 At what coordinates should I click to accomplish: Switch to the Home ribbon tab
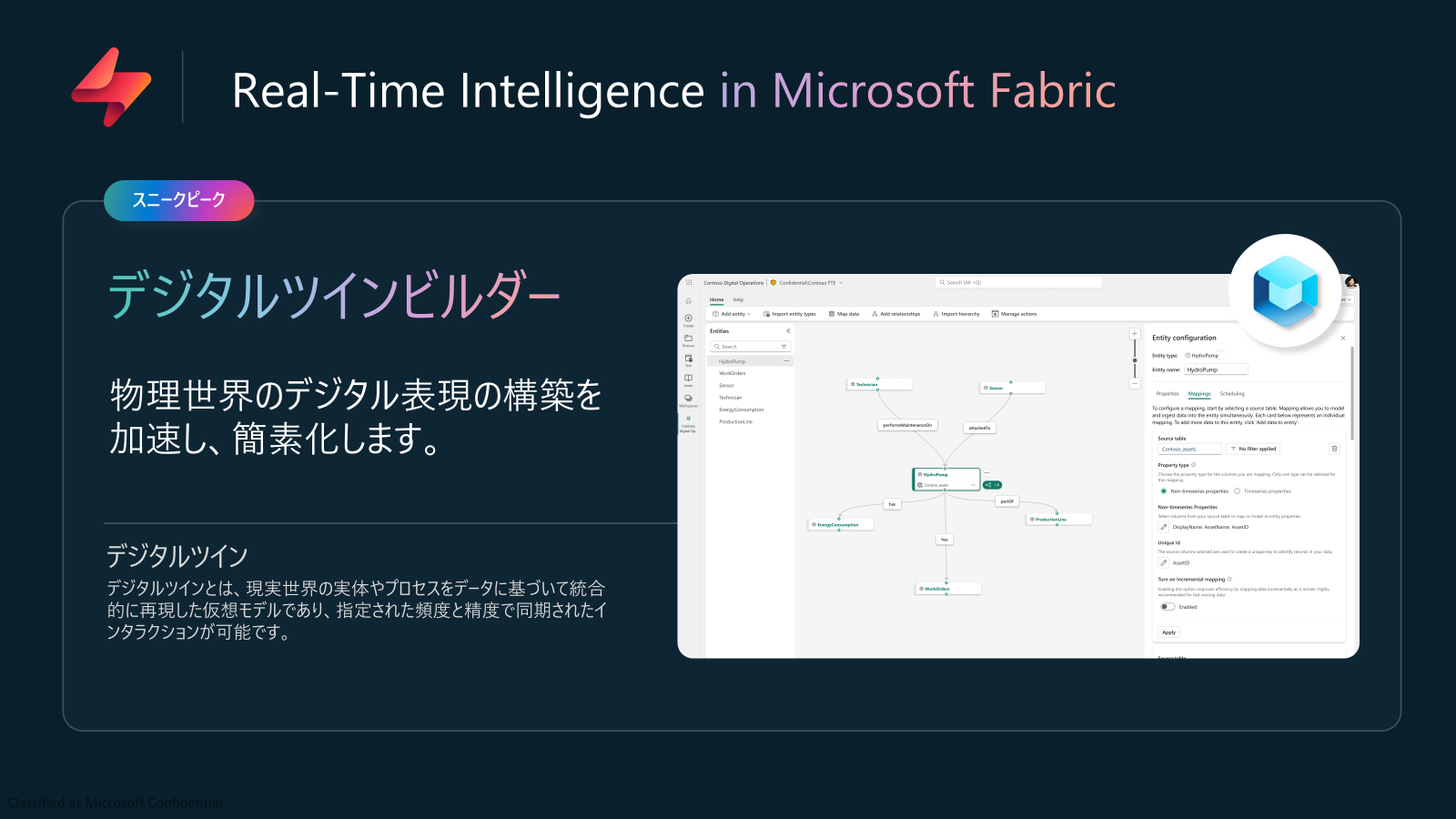click(717, 299)
